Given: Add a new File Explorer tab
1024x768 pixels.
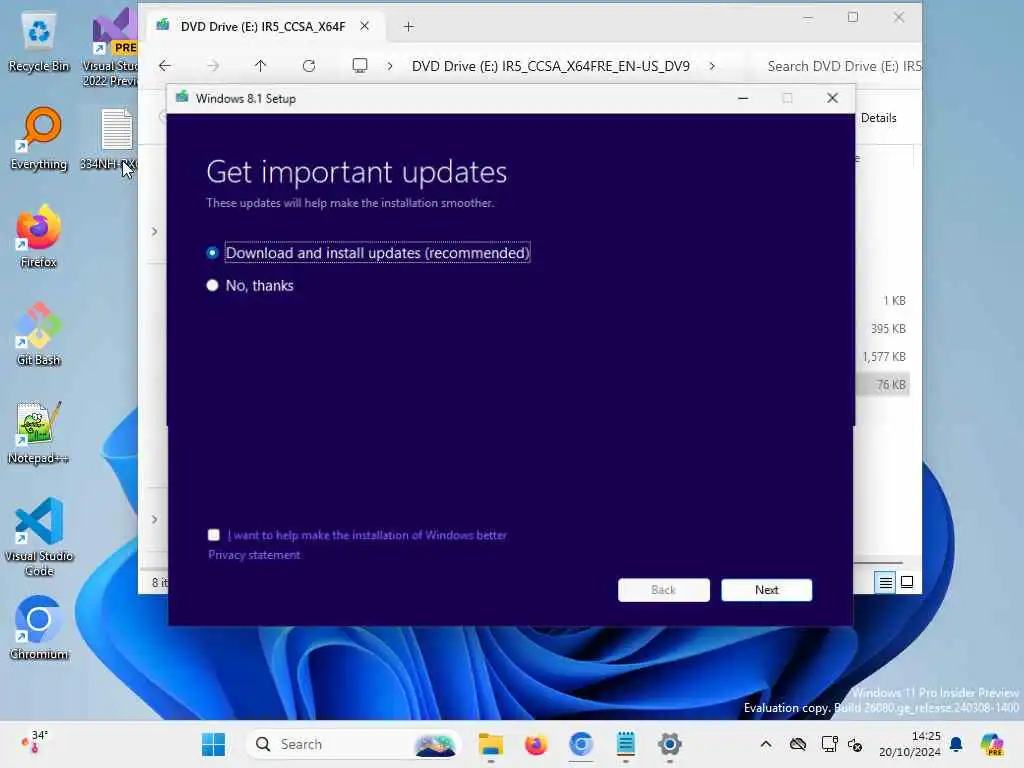Looking at the screenshot, I should click(409, 27).
